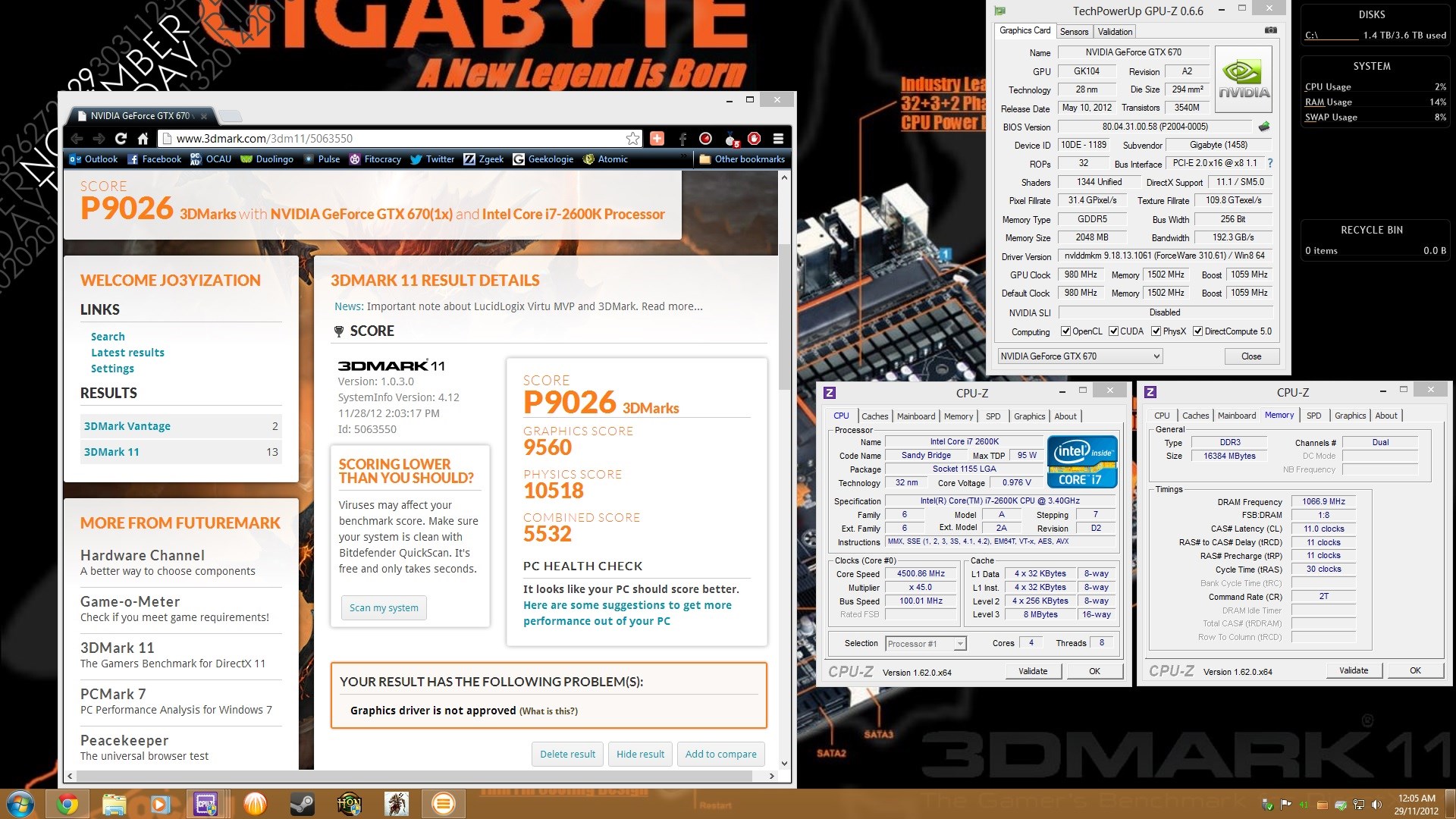
Task: Toggle the PhysX checkbox in GPU-Z
Action: (1156, 331)
